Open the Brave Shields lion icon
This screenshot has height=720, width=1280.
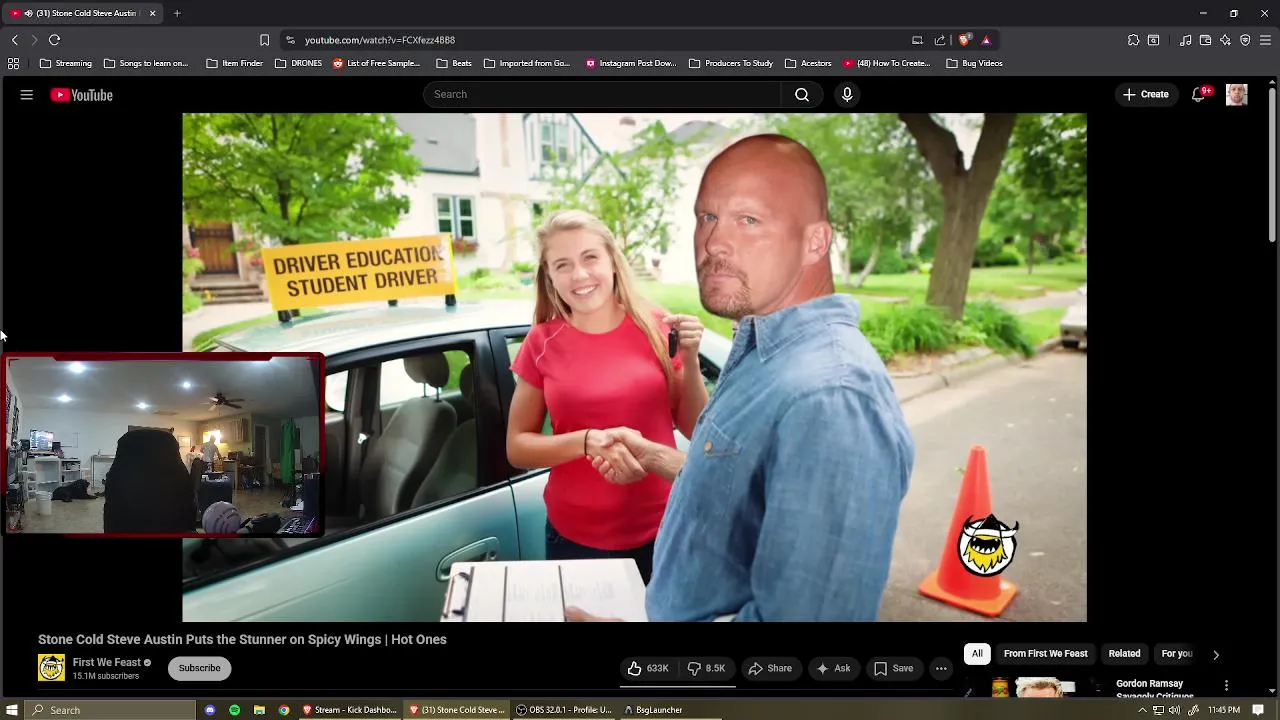pos(964,40)
